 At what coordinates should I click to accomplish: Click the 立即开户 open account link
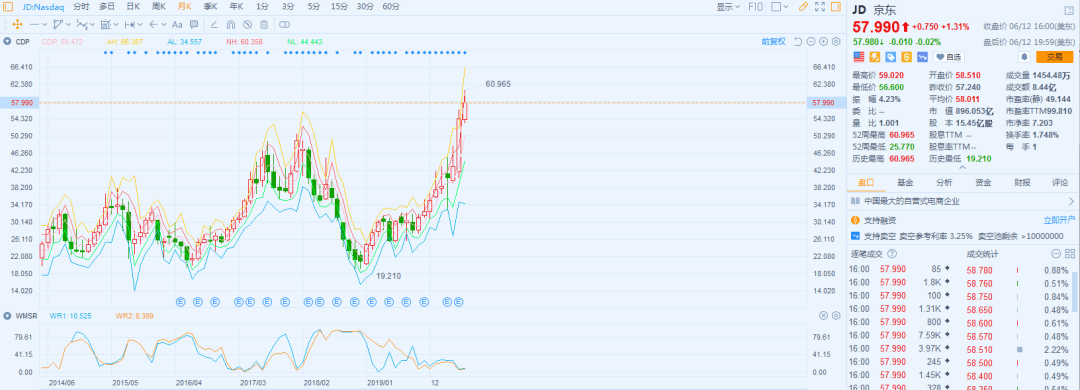pos(1059,220)
